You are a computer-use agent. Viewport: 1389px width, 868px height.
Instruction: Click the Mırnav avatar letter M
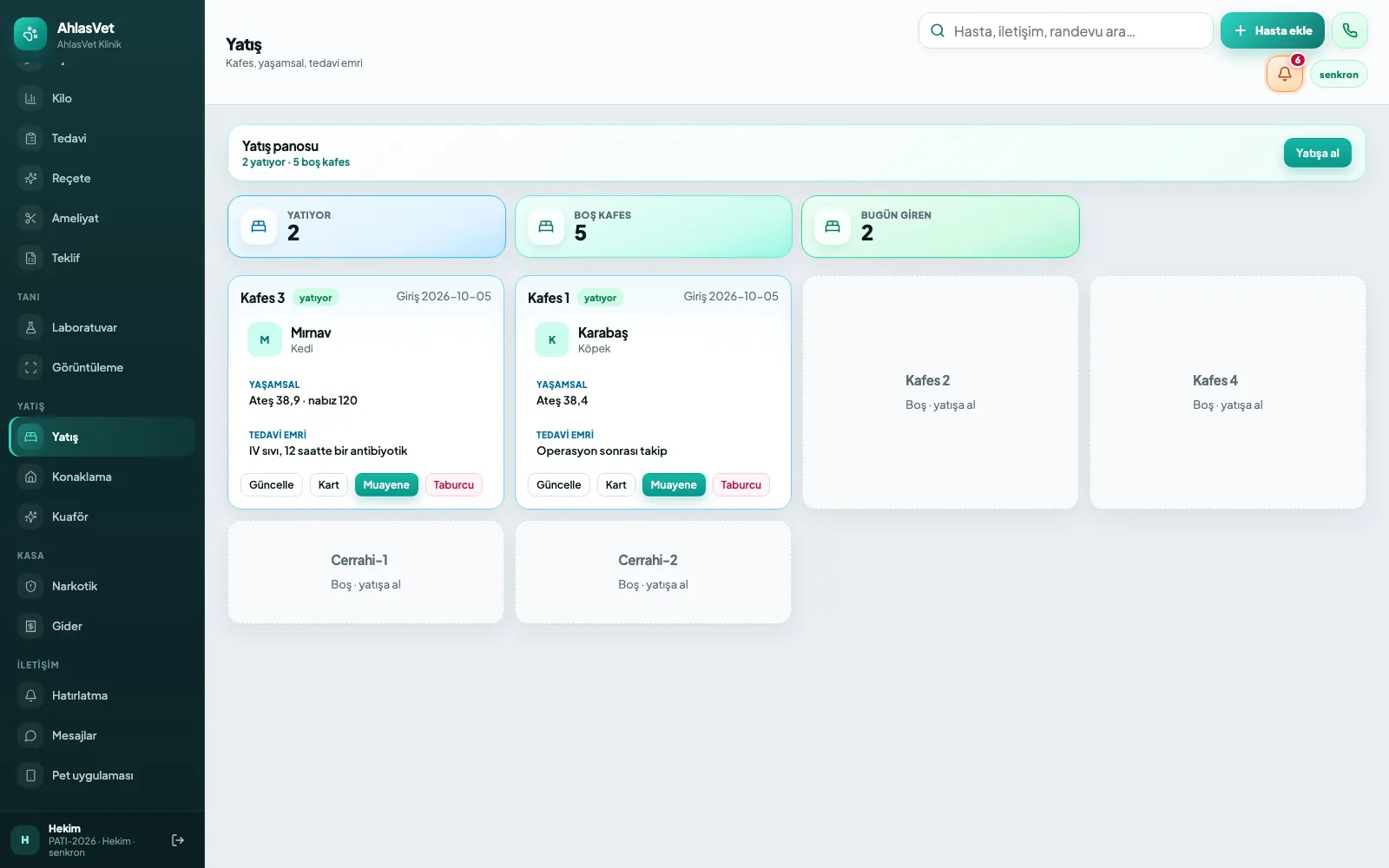265,339
